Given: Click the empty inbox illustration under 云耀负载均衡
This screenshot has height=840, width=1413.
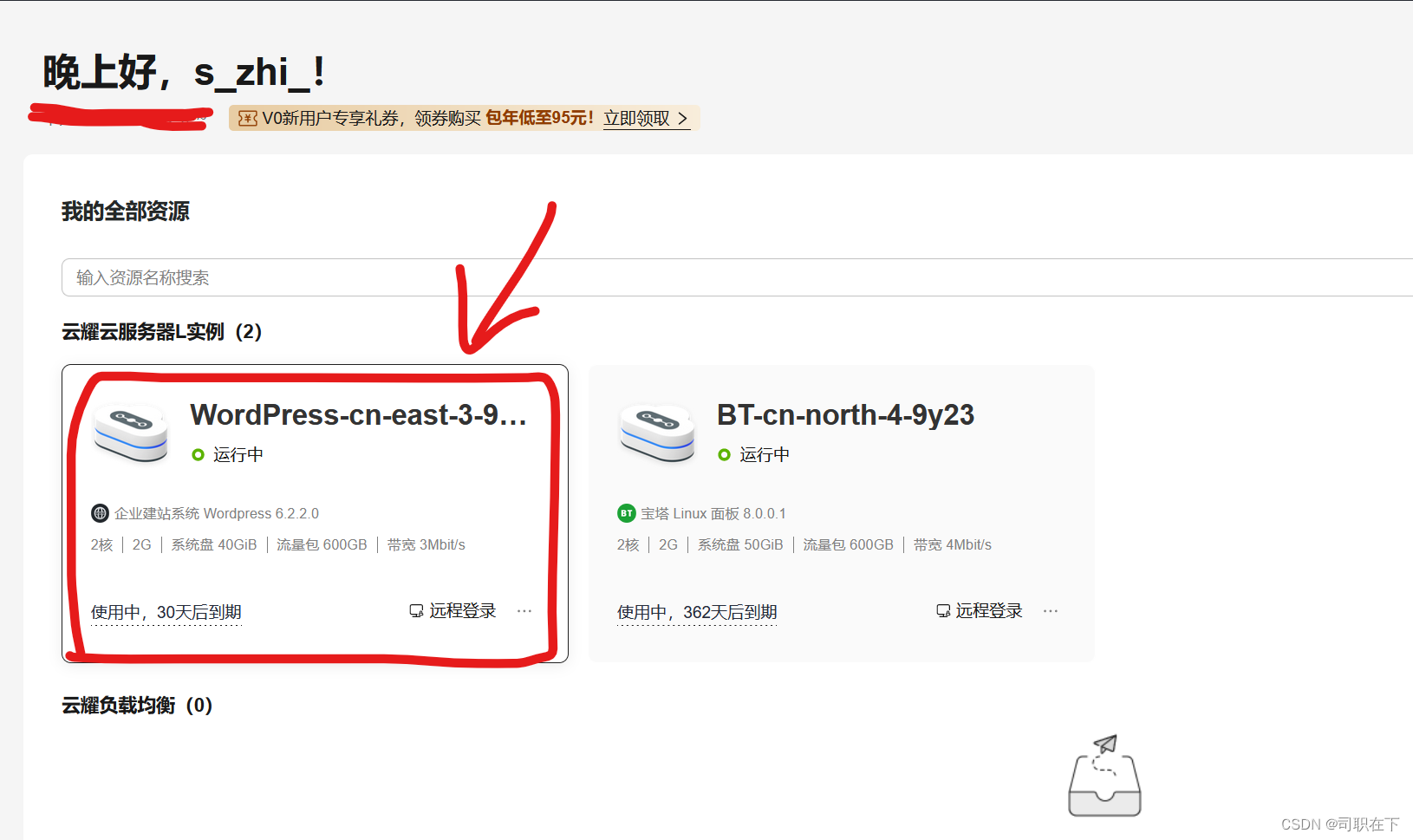Looking at the screenshot, I should click(x=1104, y=775).
